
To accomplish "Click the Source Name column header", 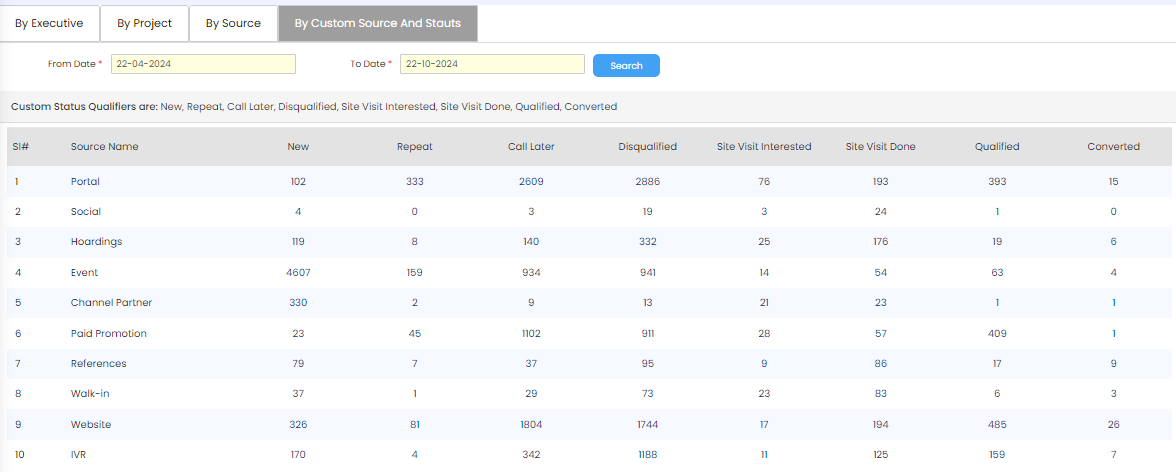I will click(x=104, y=147).
